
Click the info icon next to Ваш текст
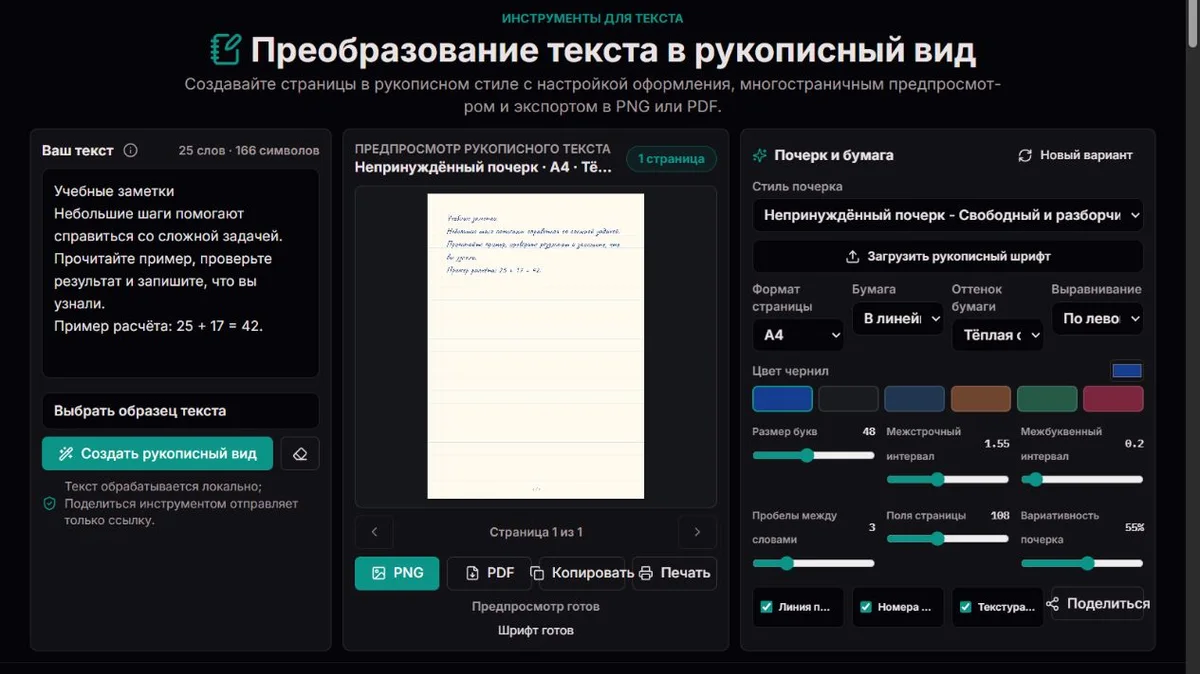(130, 151)
